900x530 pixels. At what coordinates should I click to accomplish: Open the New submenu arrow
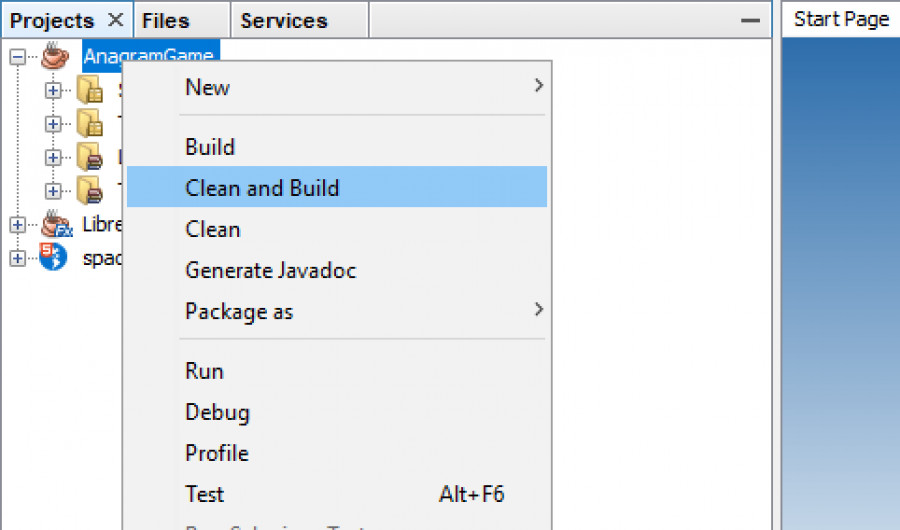538,86
